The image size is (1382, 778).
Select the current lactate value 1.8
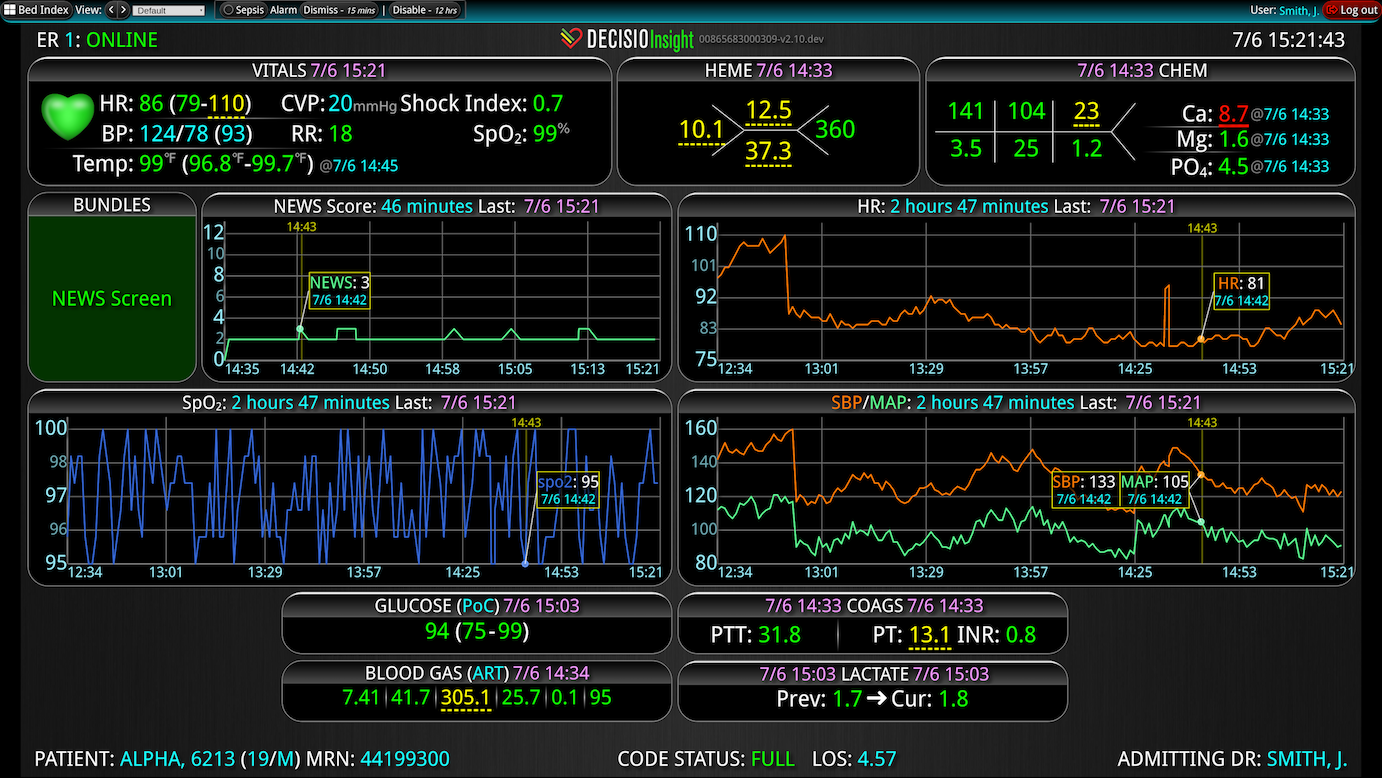pyautogui.click(x=953, y=699)
